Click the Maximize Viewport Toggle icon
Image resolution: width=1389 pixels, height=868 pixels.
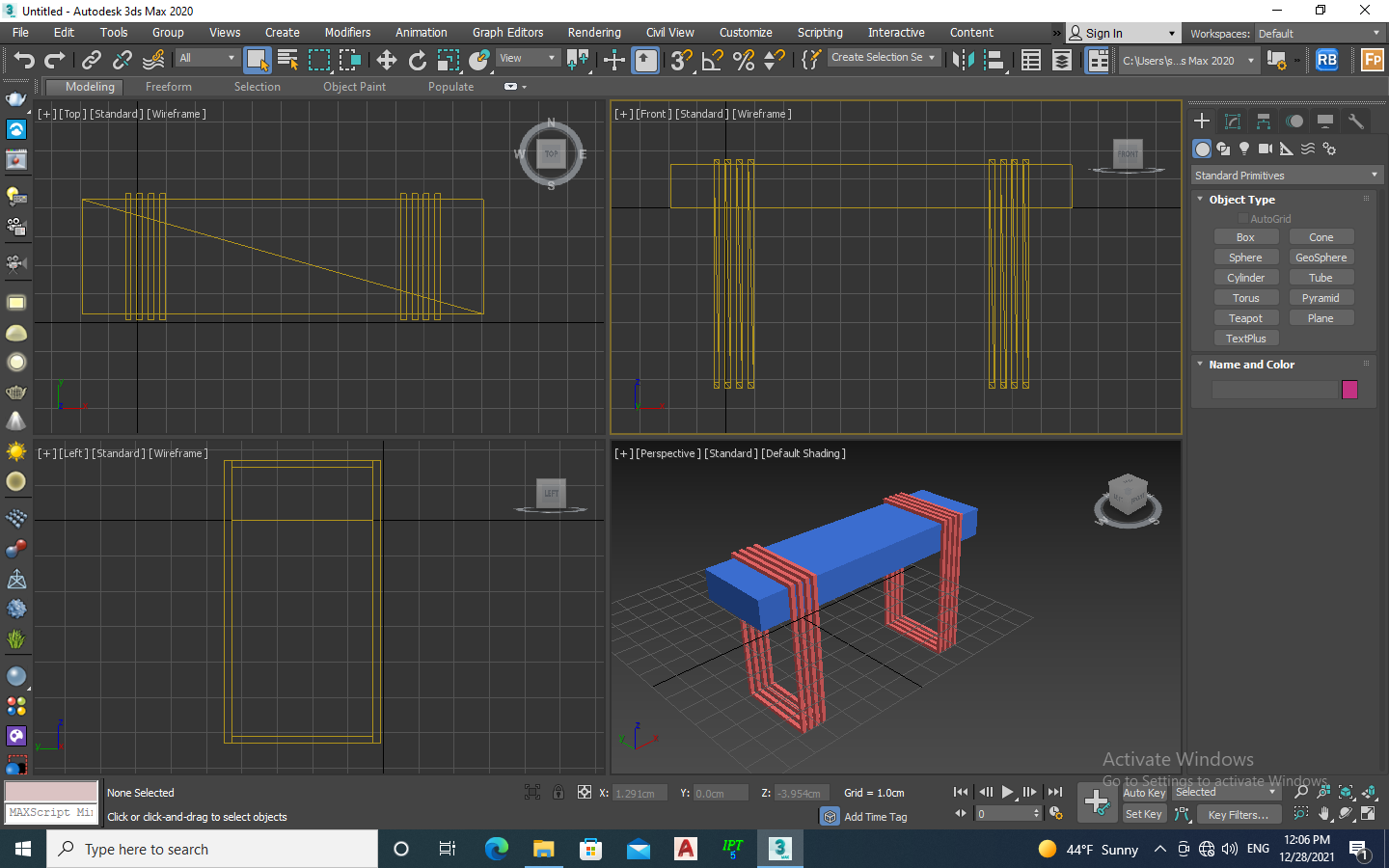1368,814
